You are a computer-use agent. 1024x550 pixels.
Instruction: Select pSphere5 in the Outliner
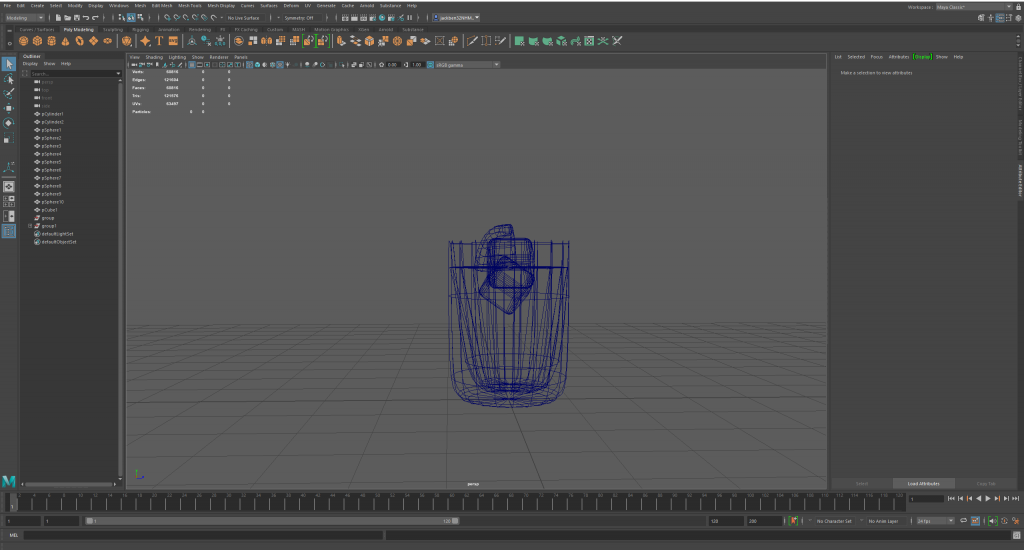[x=52, y=162]
